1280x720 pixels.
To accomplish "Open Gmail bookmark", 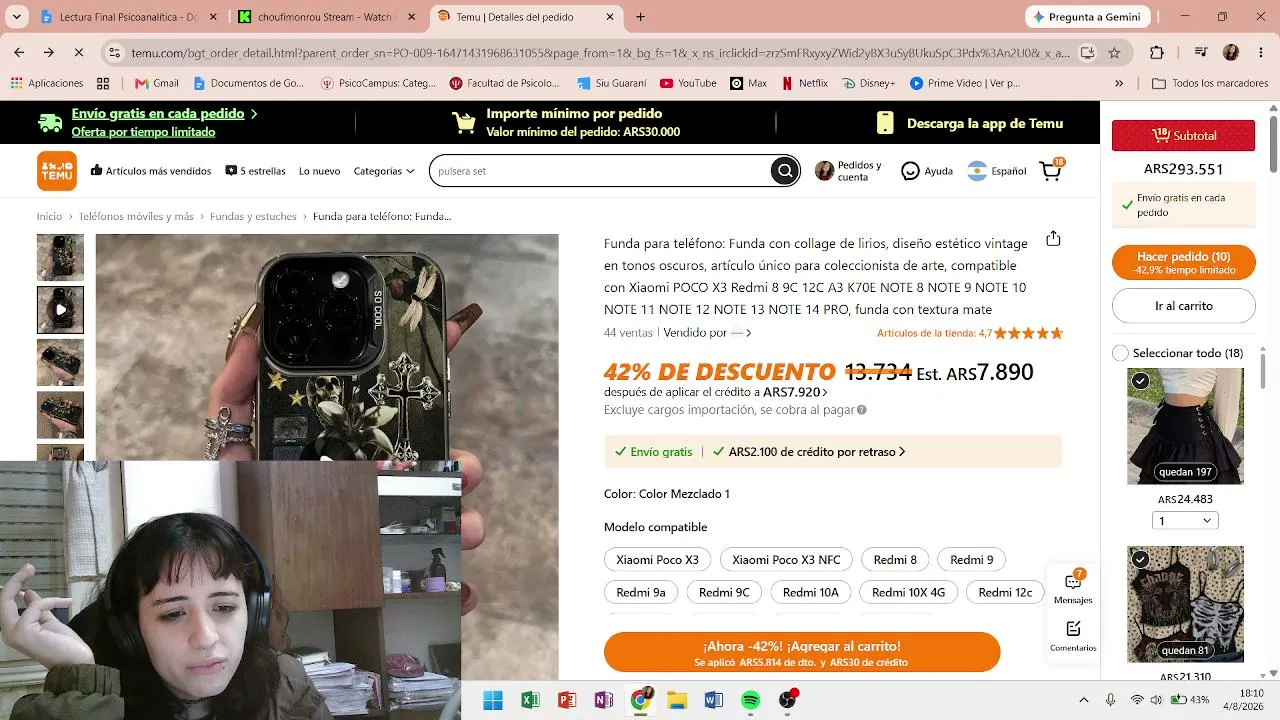I will [x=157, y=83].
